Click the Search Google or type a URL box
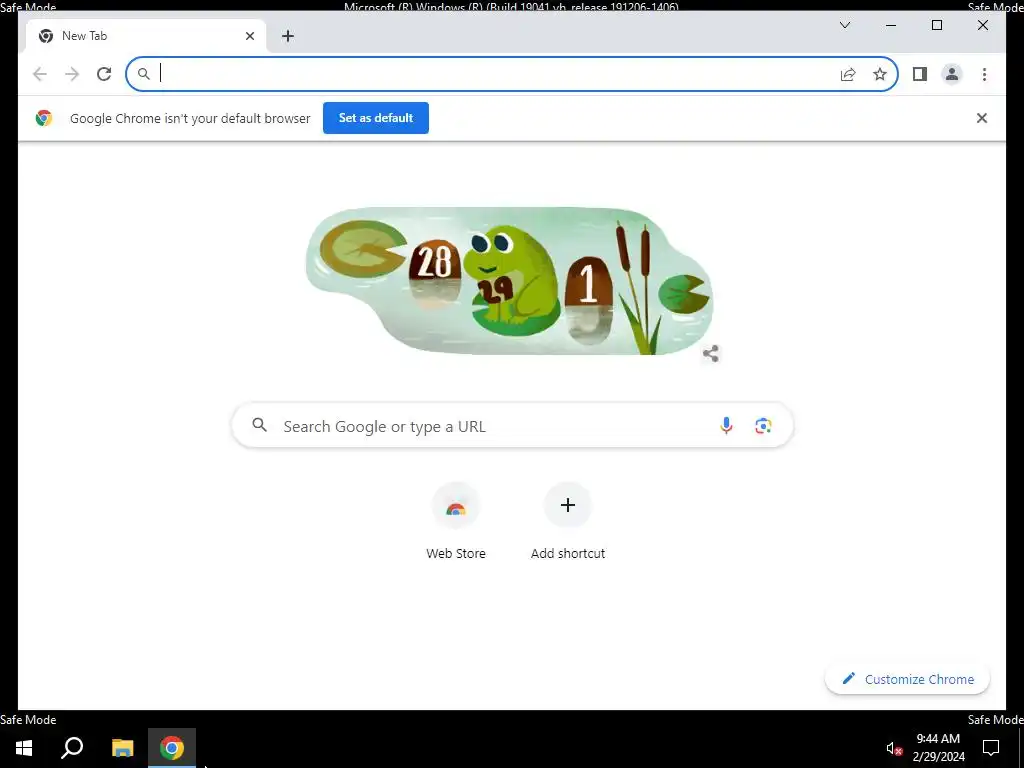The image size is (1024, 768). click(512, 426)
